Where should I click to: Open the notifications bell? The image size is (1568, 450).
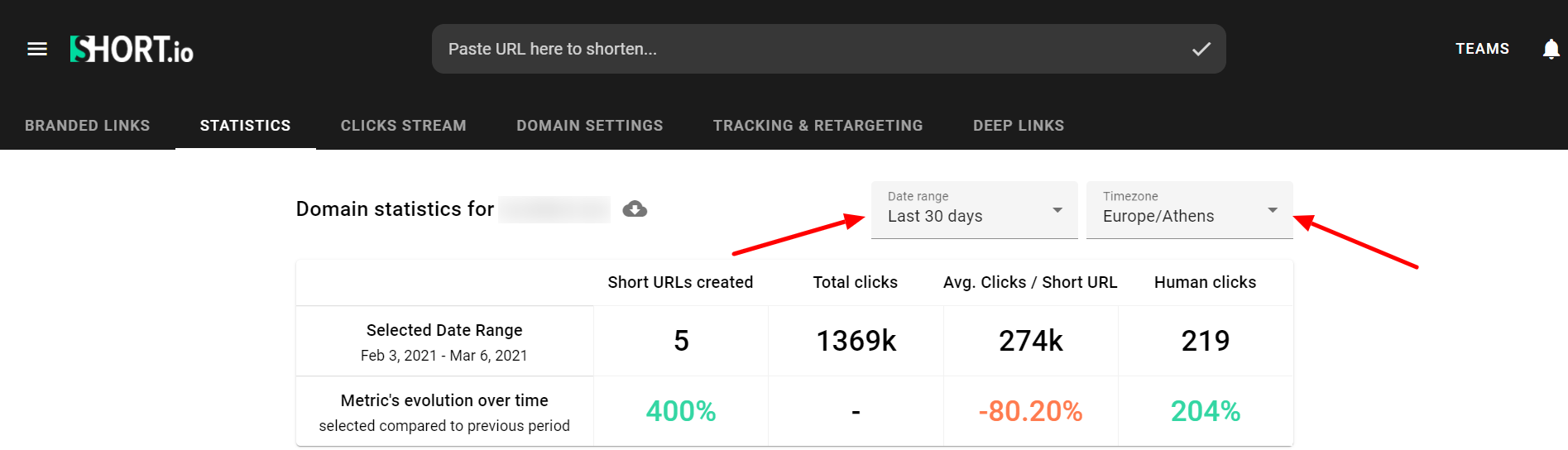(x=1551, y=49)
